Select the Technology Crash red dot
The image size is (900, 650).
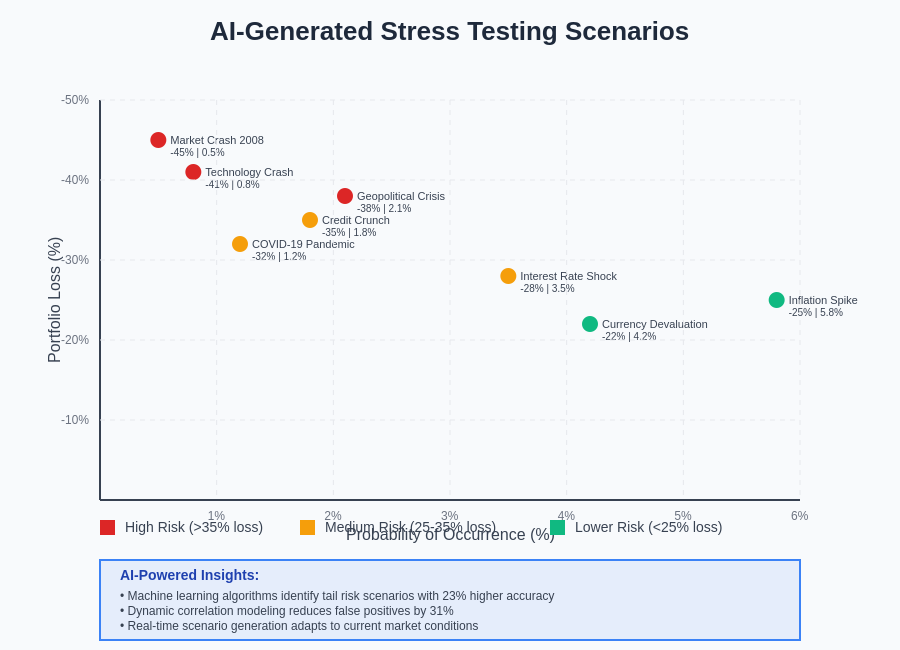coord(193,172)
